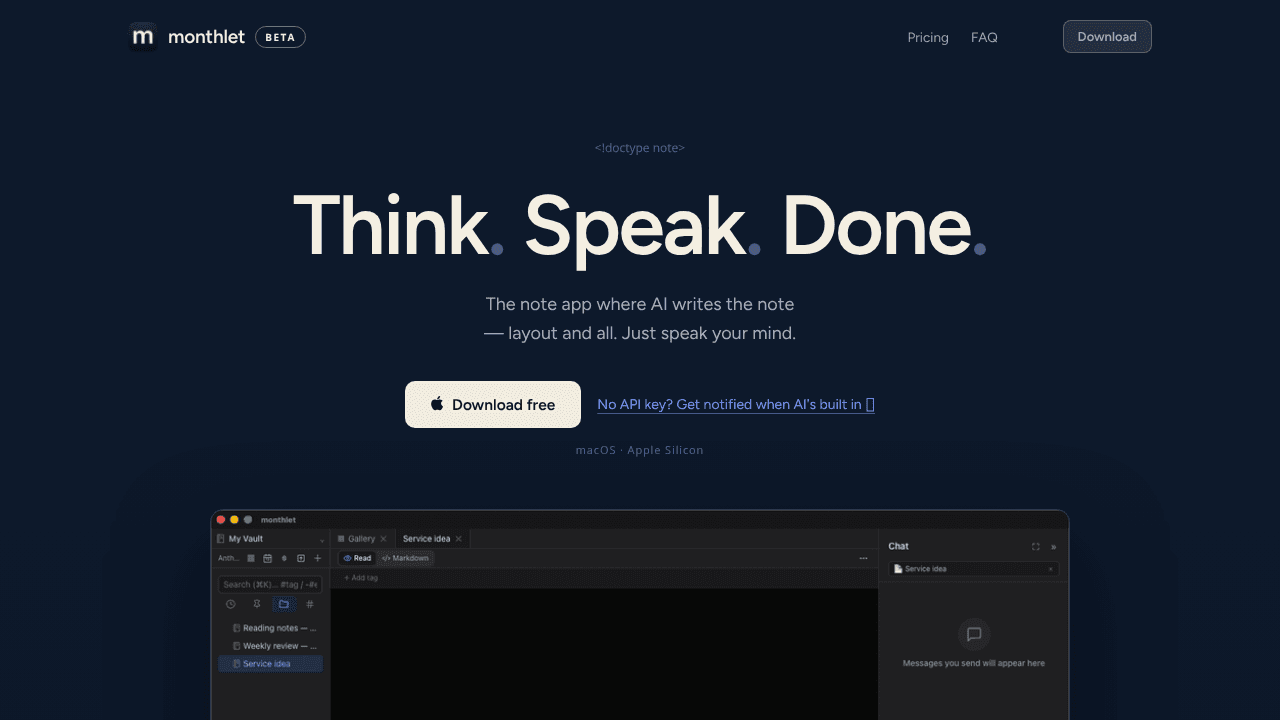This screenshot has width=1280, height=720.
Task: Close the Gallery tab
Action: pyautogui.click(x=383, y=539)
